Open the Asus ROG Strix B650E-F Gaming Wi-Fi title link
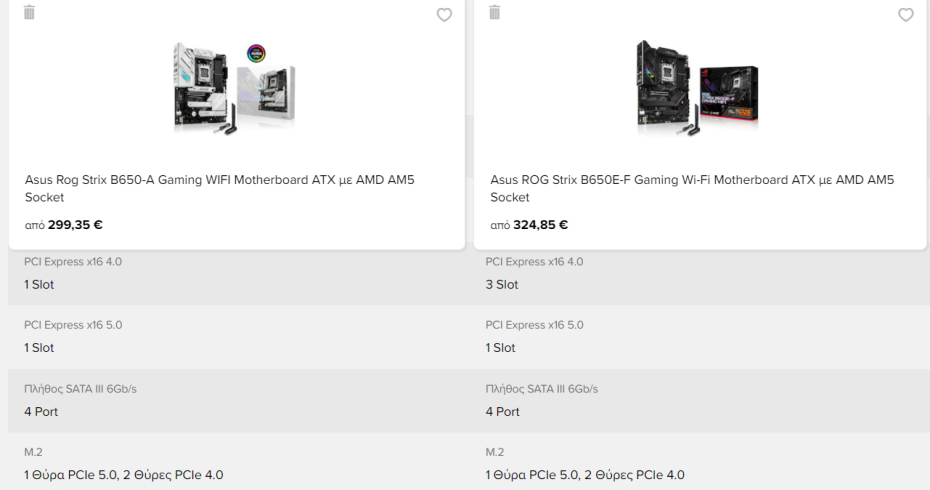This screenshot has height=490, width=930. [692, 188]
